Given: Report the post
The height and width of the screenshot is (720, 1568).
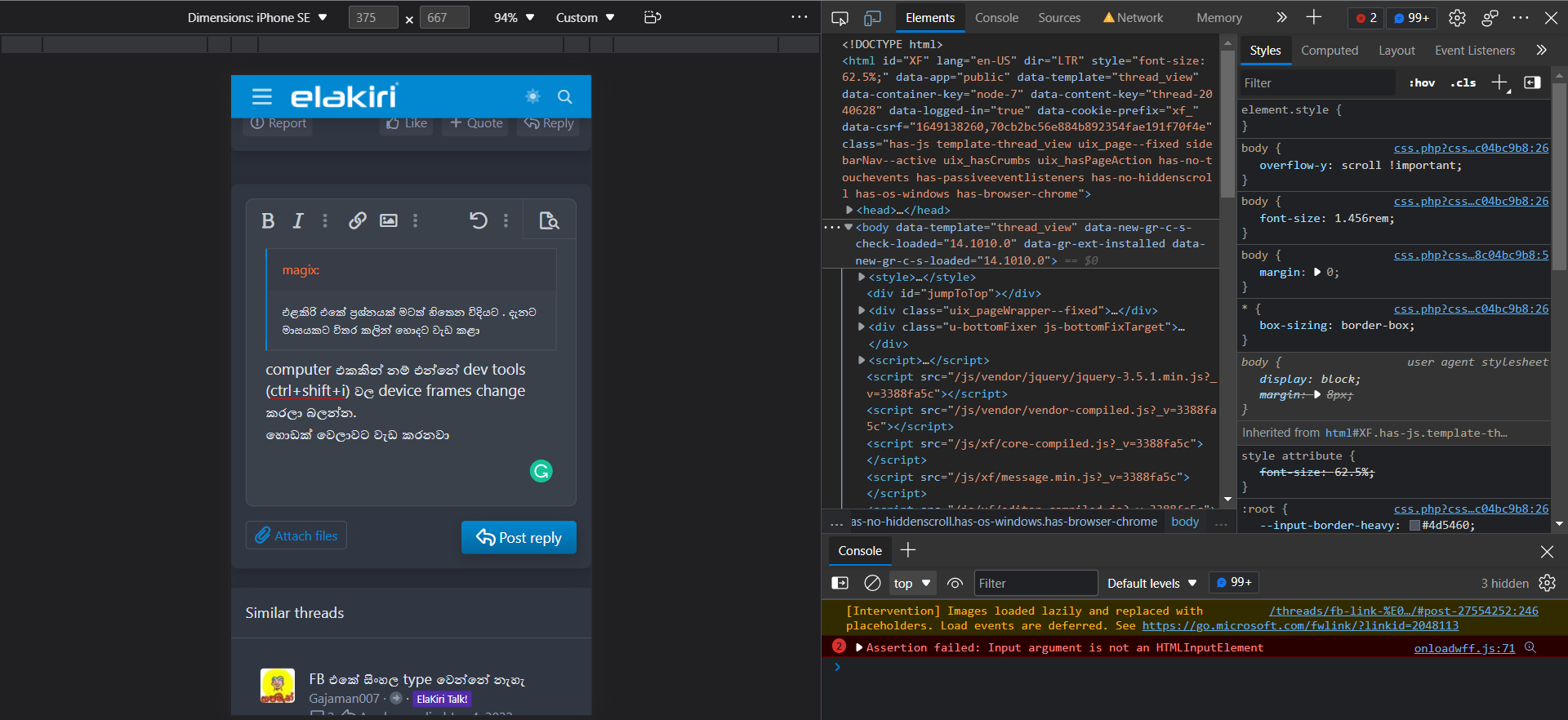Looking at the screenshot, I should pyautogui.click(x=278, y=123).
